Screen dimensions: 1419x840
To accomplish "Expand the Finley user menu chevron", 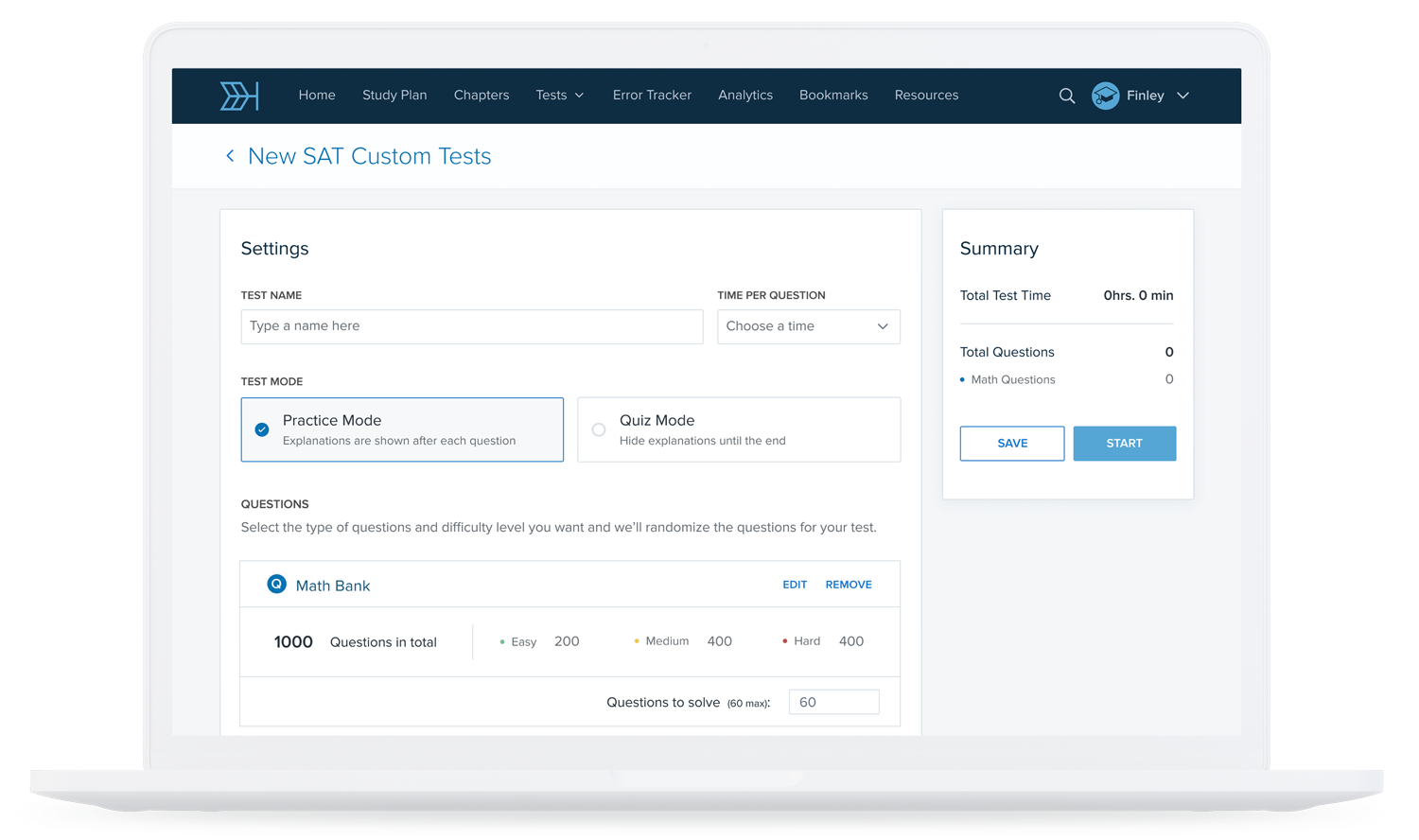I will [x=1182, y=96].
